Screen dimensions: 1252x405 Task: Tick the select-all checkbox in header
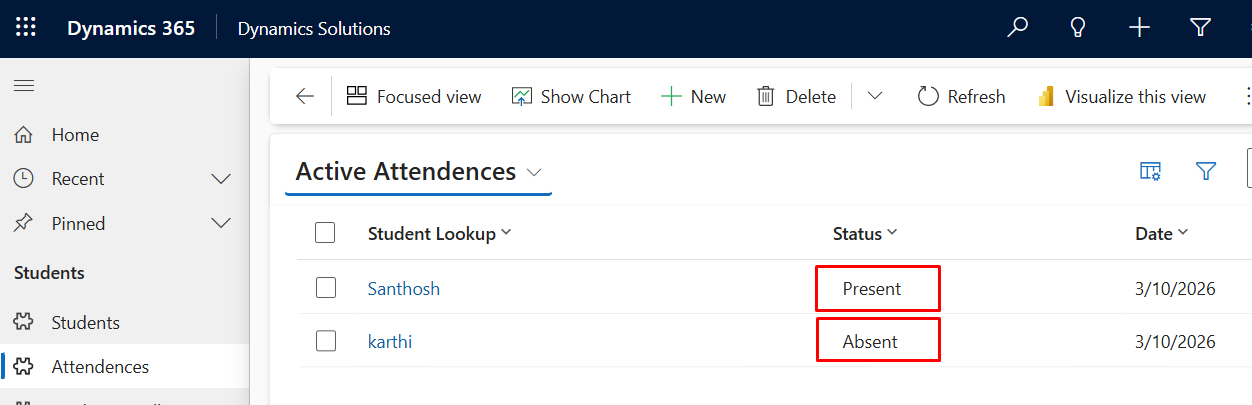[325, 233]
